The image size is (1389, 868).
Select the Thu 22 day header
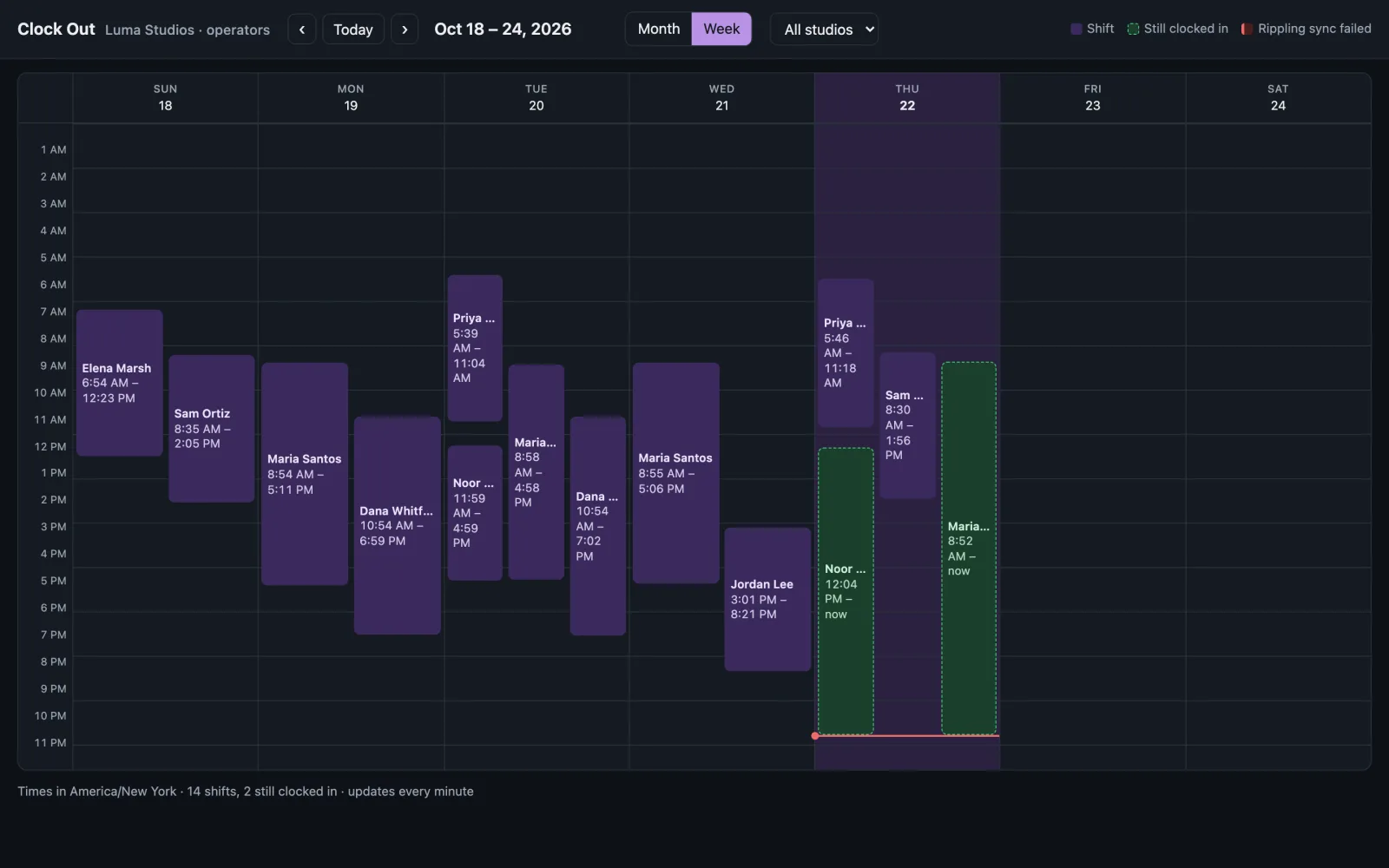[907, 97]
